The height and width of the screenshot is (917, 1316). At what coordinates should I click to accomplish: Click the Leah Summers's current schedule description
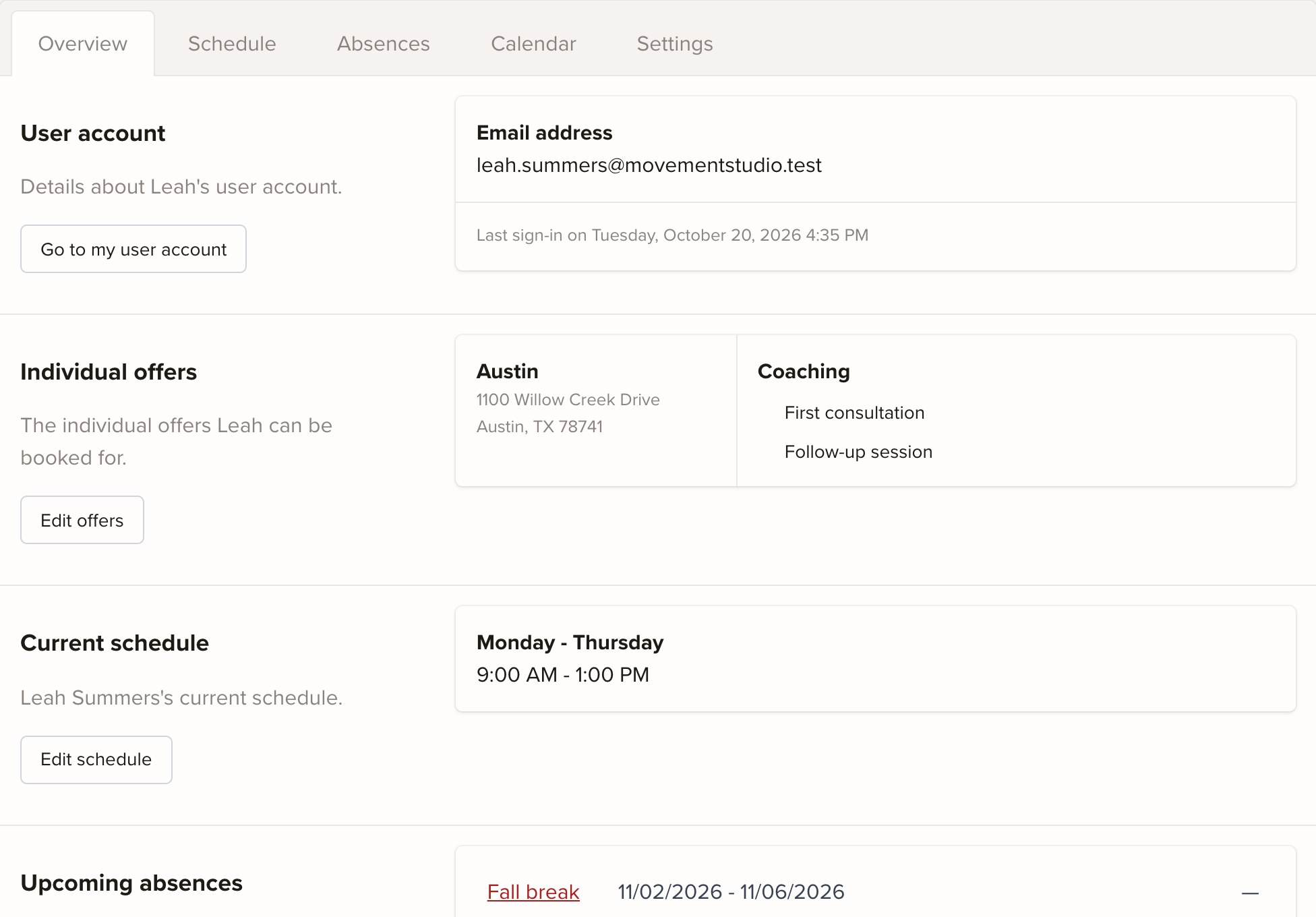coord(181,698)
